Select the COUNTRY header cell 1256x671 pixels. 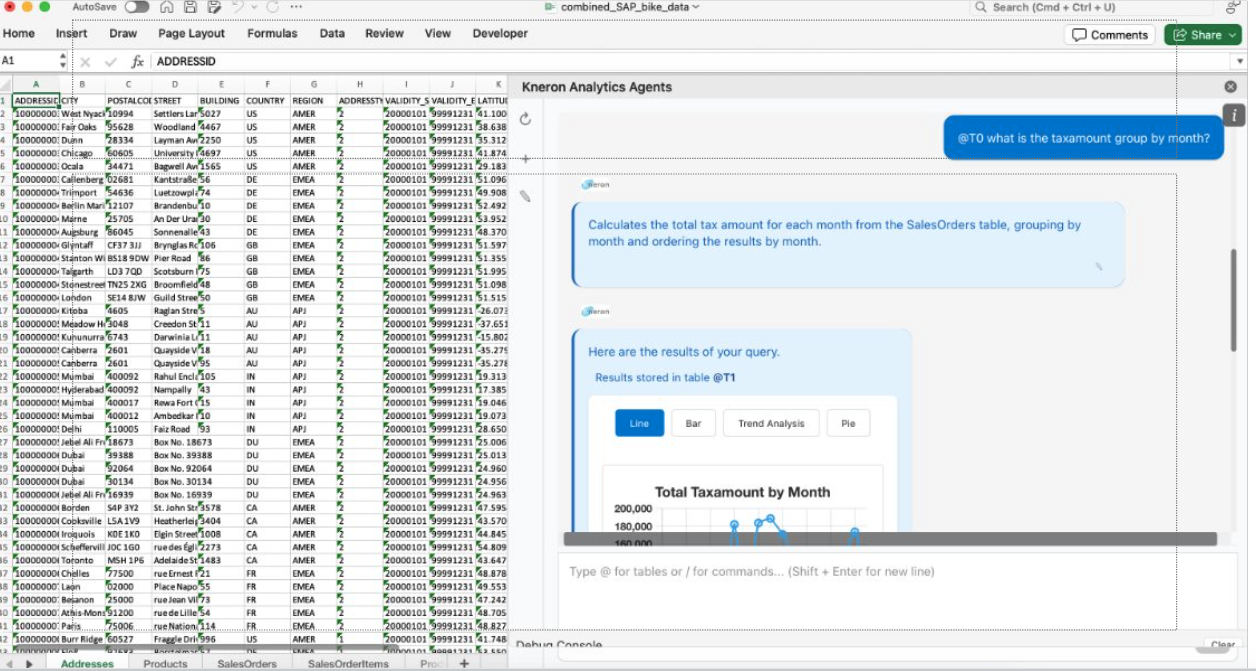[267, 101]
